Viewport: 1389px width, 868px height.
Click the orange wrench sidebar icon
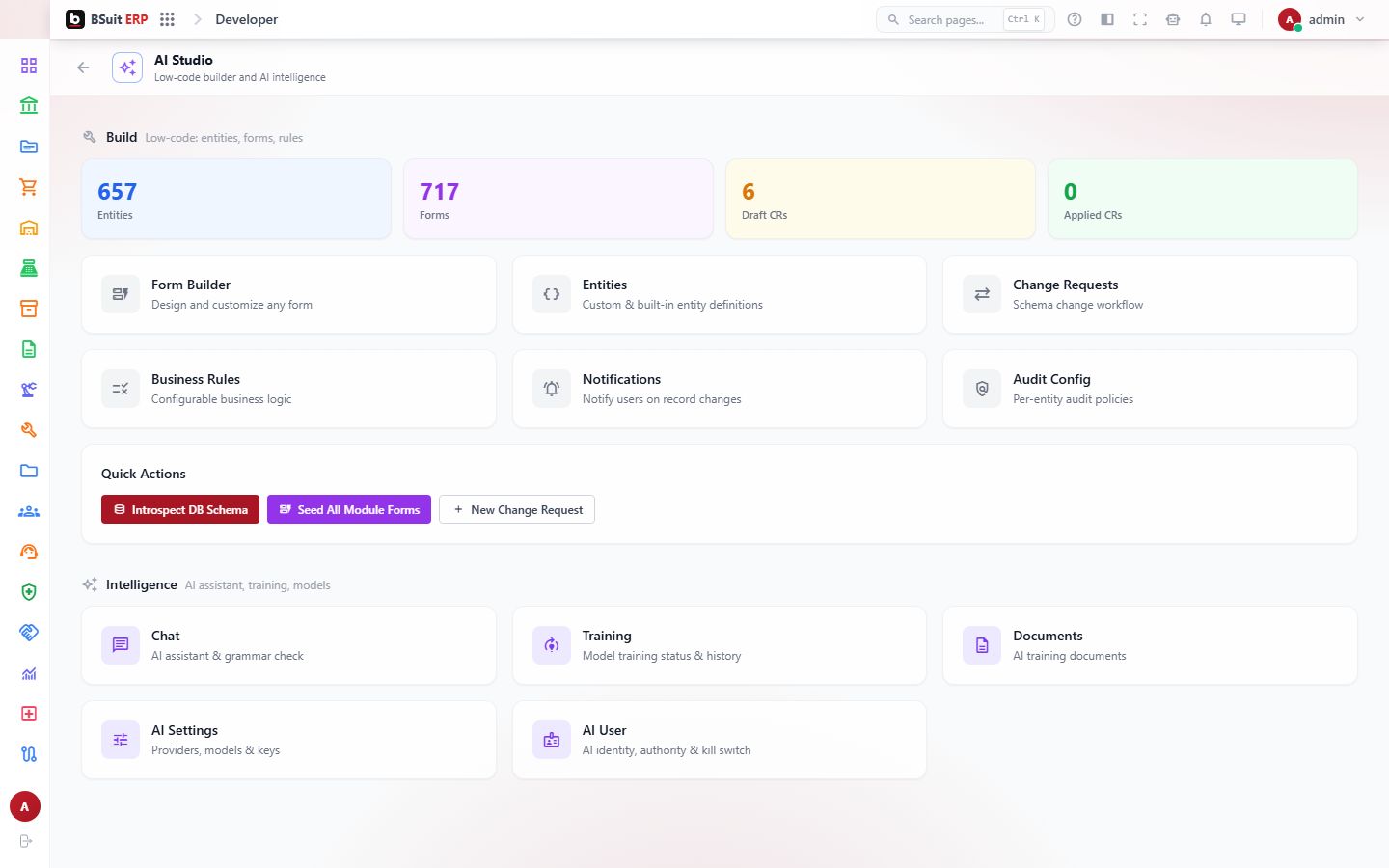click(29, 430)
